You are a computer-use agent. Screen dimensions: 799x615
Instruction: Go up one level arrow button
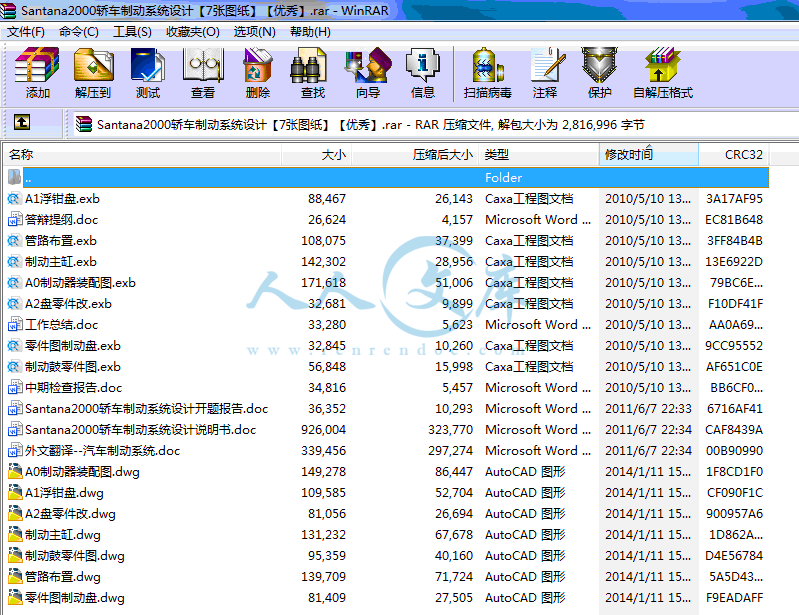21,123
